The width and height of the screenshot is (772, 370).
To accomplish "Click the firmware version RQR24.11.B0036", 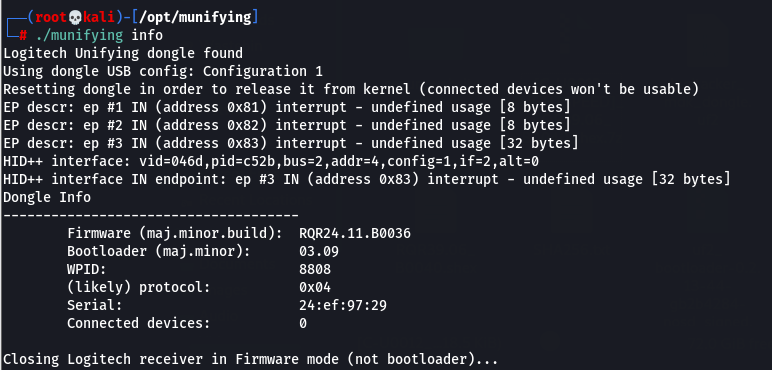I will point(354,233).
